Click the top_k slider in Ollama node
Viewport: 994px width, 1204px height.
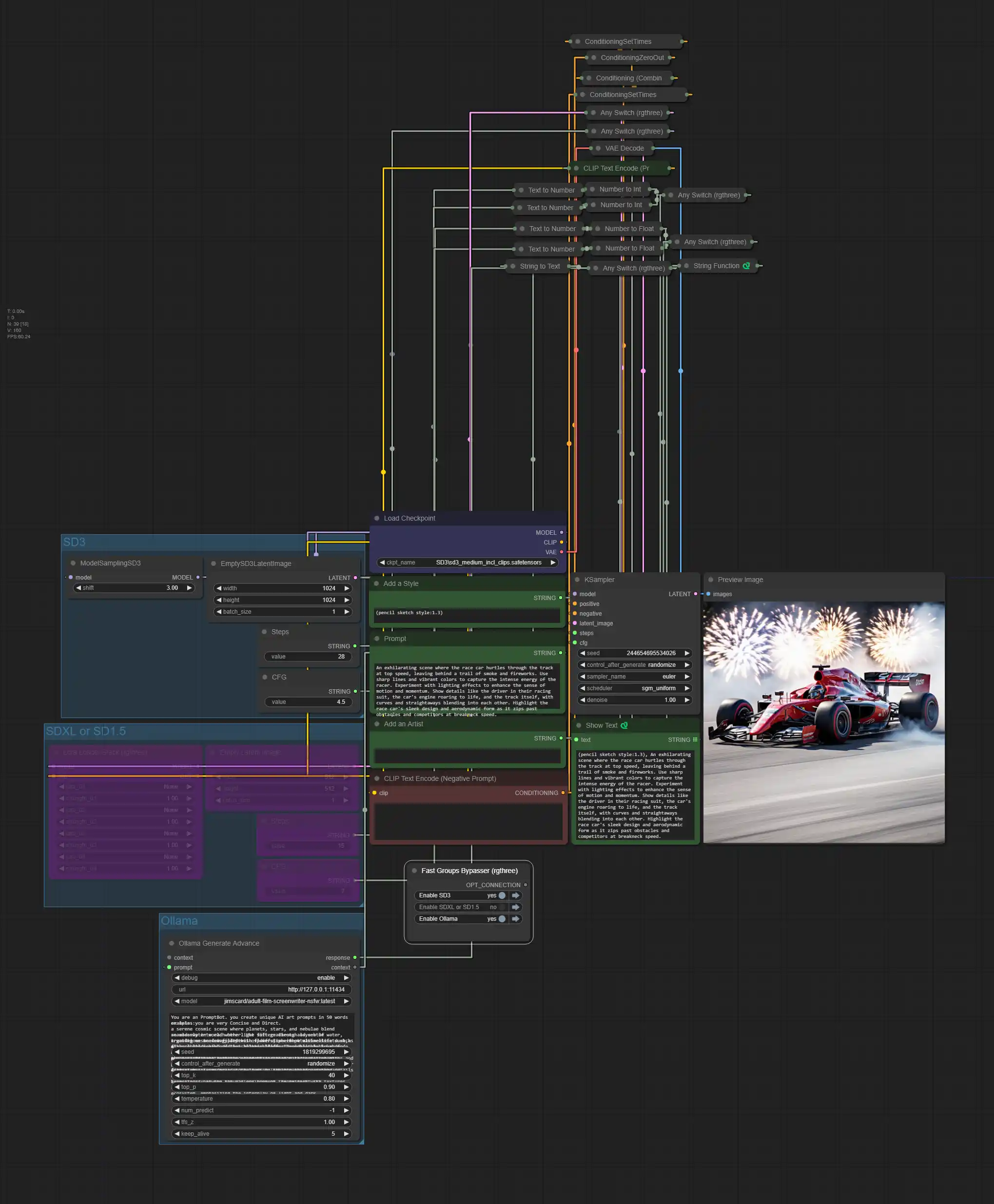[262, 1075]
